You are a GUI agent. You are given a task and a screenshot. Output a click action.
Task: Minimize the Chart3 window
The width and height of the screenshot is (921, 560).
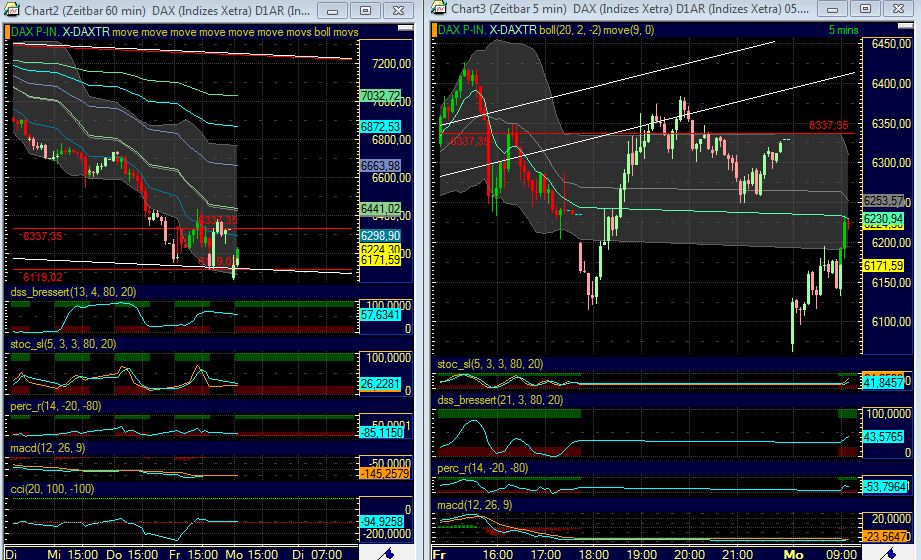(x=832, y=9)
